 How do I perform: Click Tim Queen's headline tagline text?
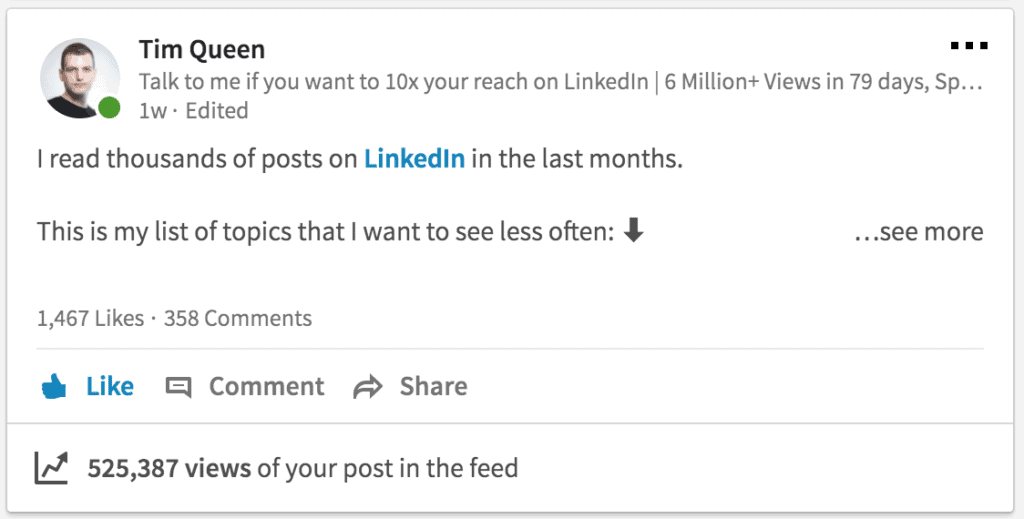pos(560,81)
